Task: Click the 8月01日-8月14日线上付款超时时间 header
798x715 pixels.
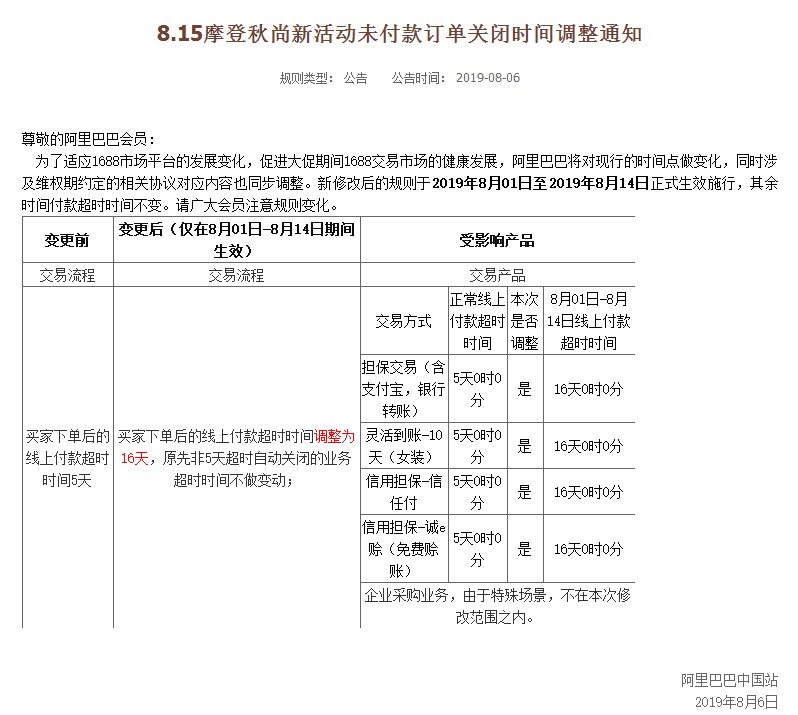Action: pos(589,321)
